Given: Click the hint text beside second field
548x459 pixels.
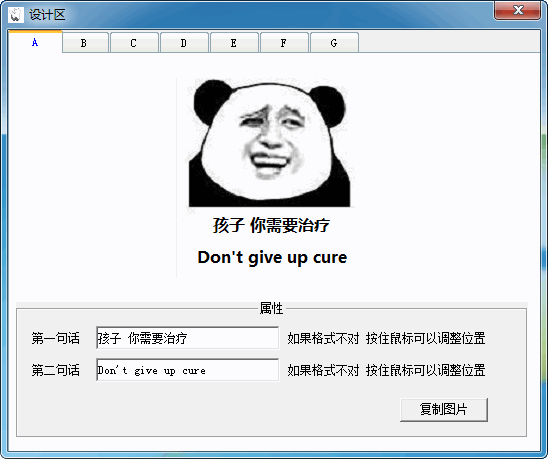Looking at the screenshot, I should pyautogui.click(x=386, y=370).
